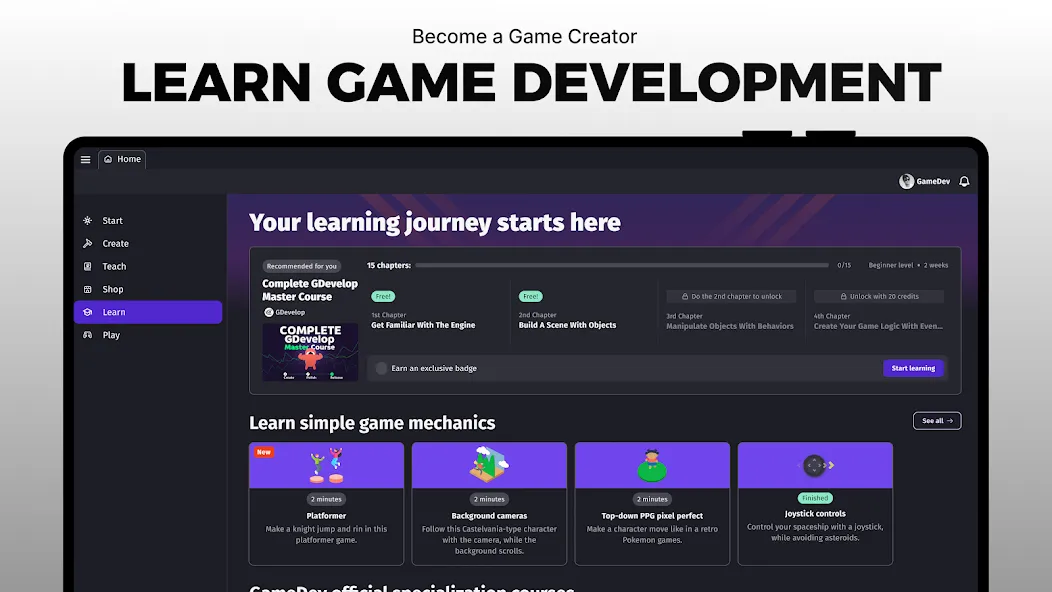Viewport: 1052px width, 592px height.
Task: Open the hamburger menu icon
Action: [x=85, y=160]
